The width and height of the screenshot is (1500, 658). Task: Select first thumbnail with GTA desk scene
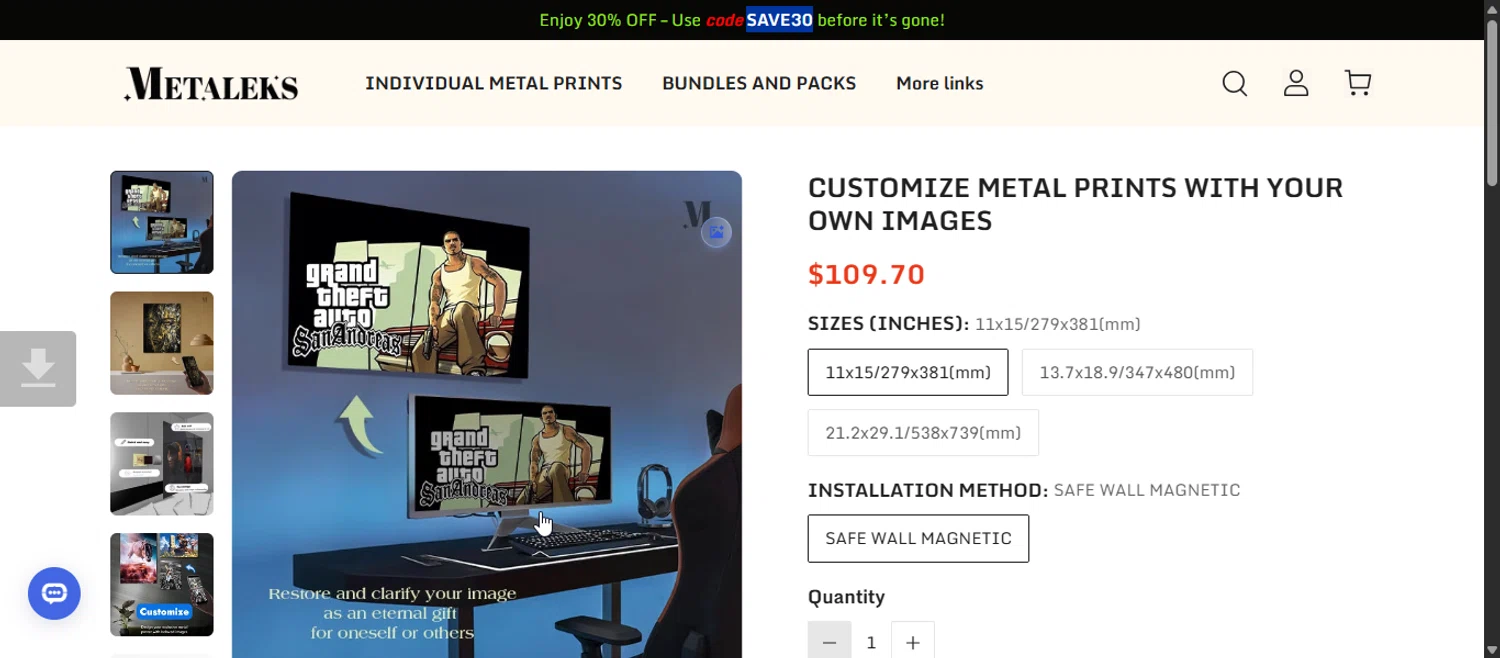tap(162, 222)
